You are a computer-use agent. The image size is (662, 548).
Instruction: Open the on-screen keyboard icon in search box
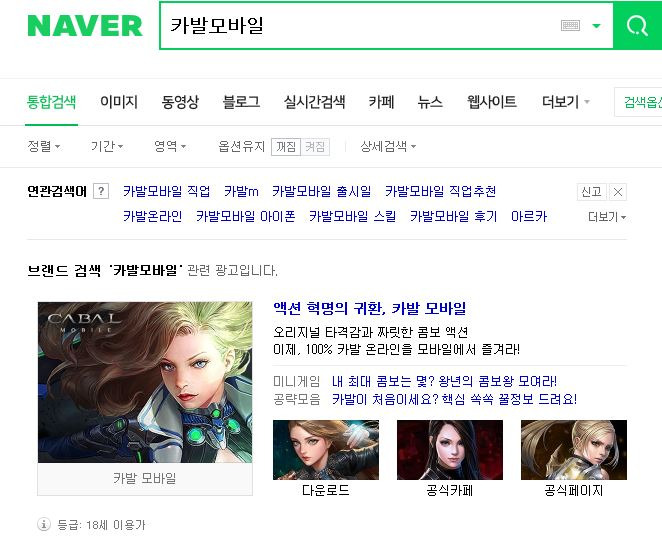[570, 26]
